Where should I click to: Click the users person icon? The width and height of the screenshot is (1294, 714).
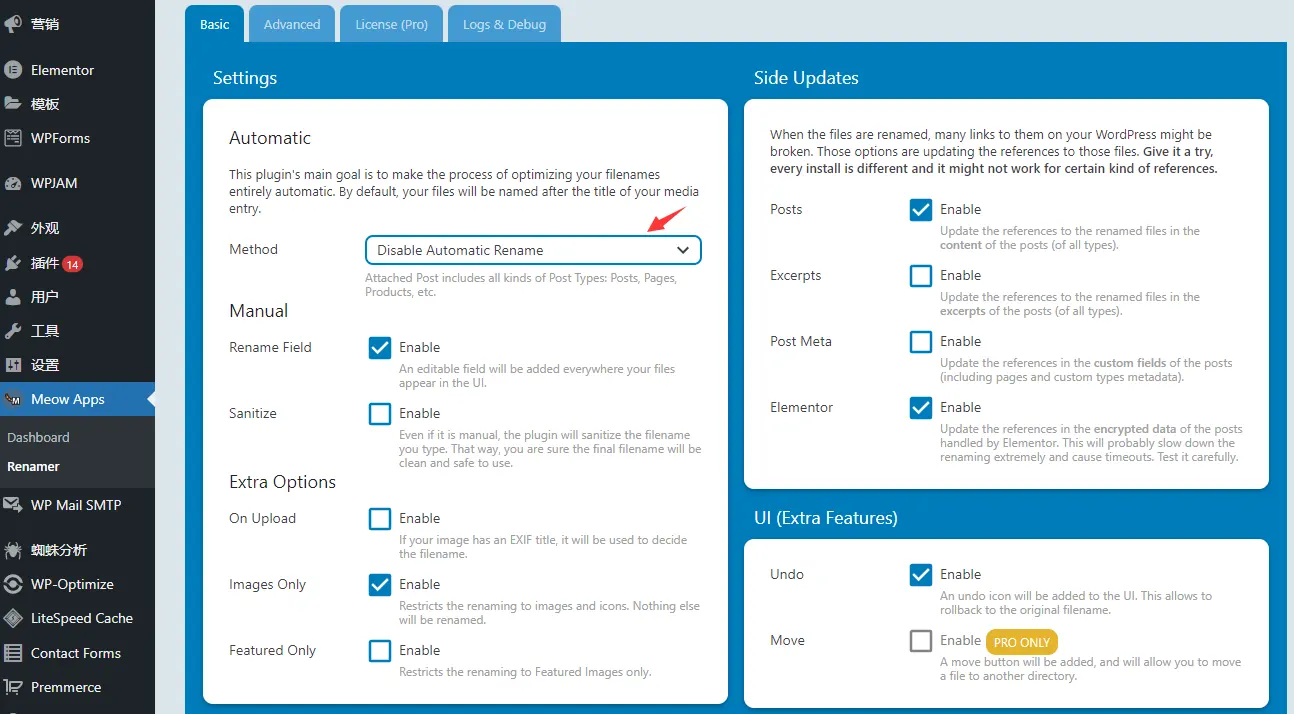point(13,297)
